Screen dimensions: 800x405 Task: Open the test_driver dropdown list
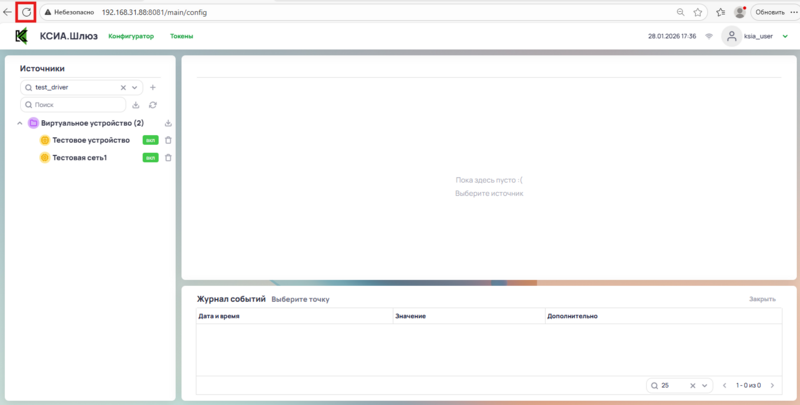click(136, 87)
